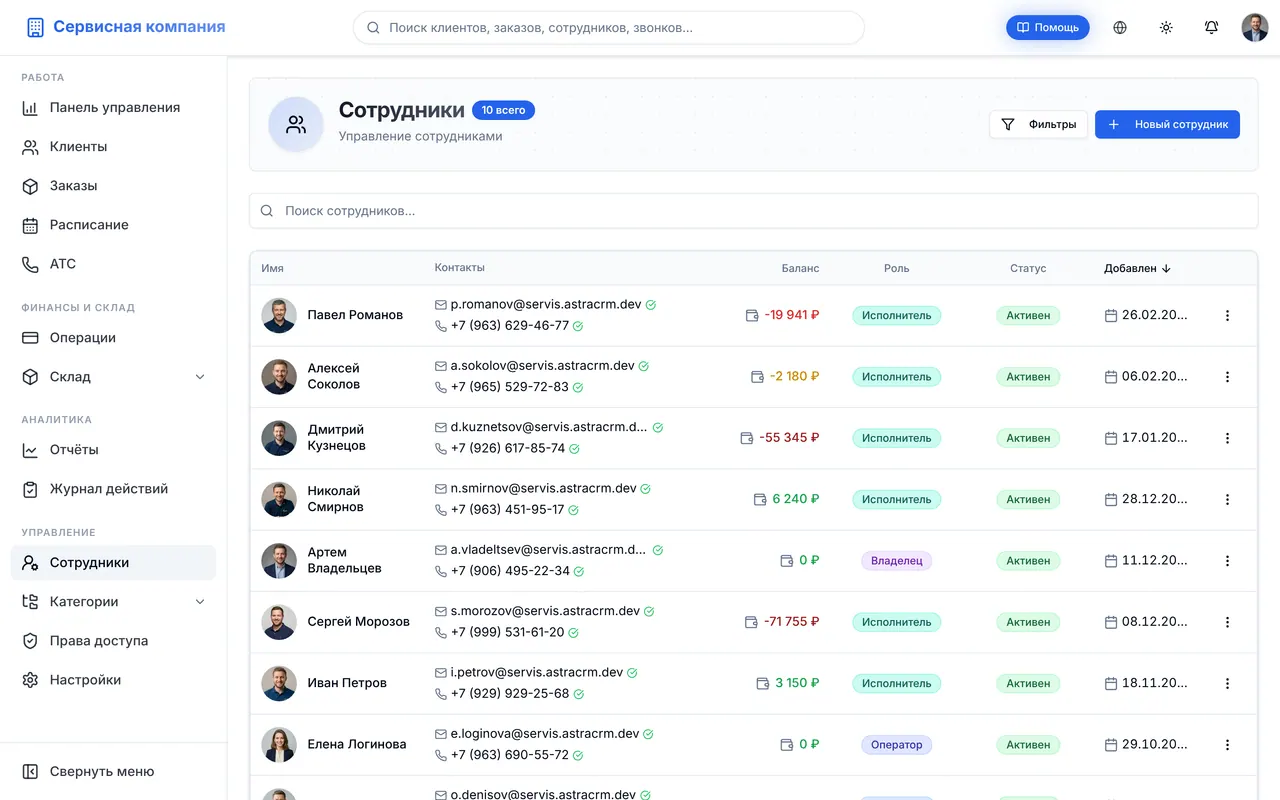
Task: Open Панель управления in sidebar
Action: point(113,108)
